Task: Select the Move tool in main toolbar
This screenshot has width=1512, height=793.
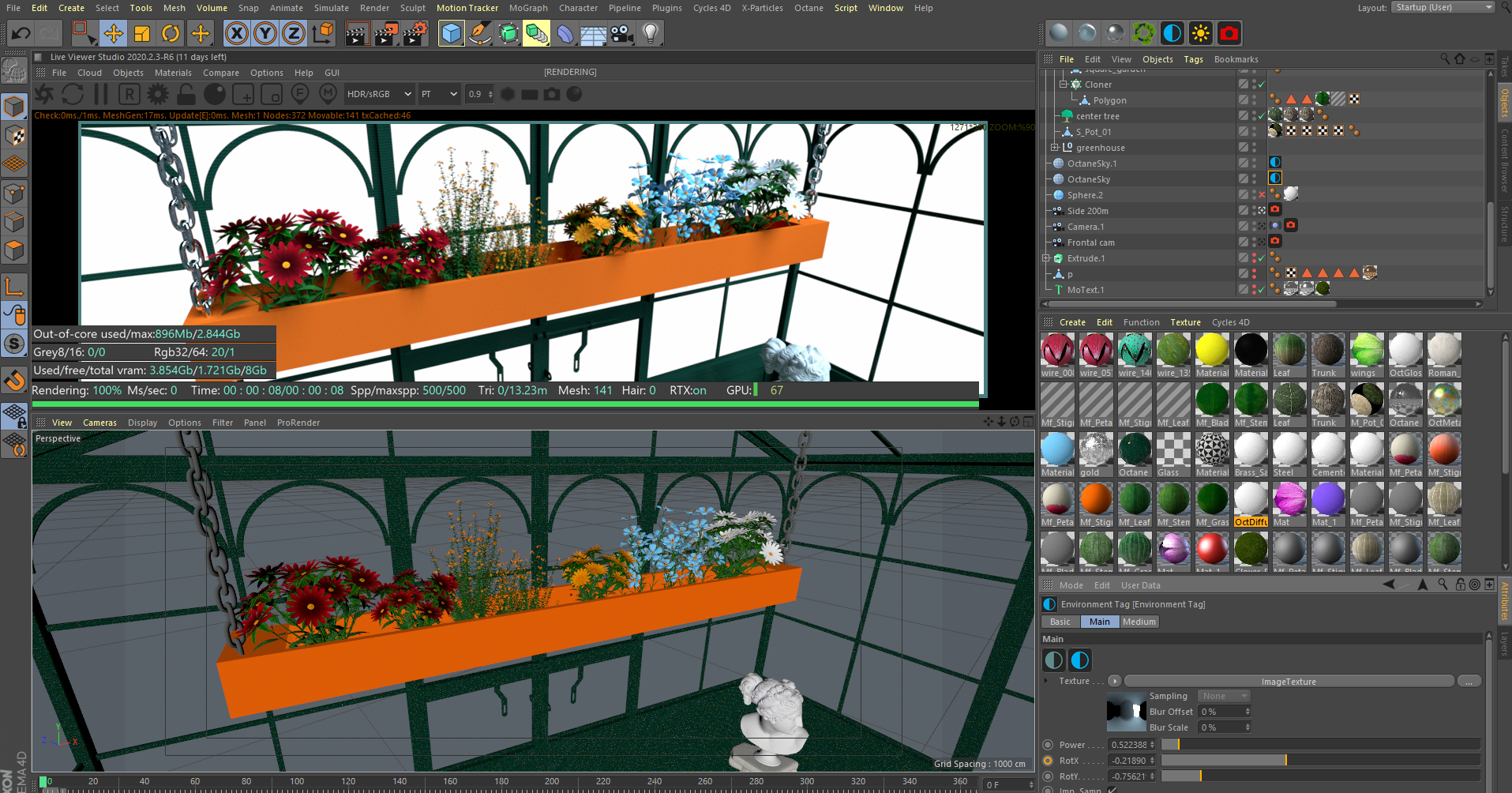Action: (x=114, y=33)
